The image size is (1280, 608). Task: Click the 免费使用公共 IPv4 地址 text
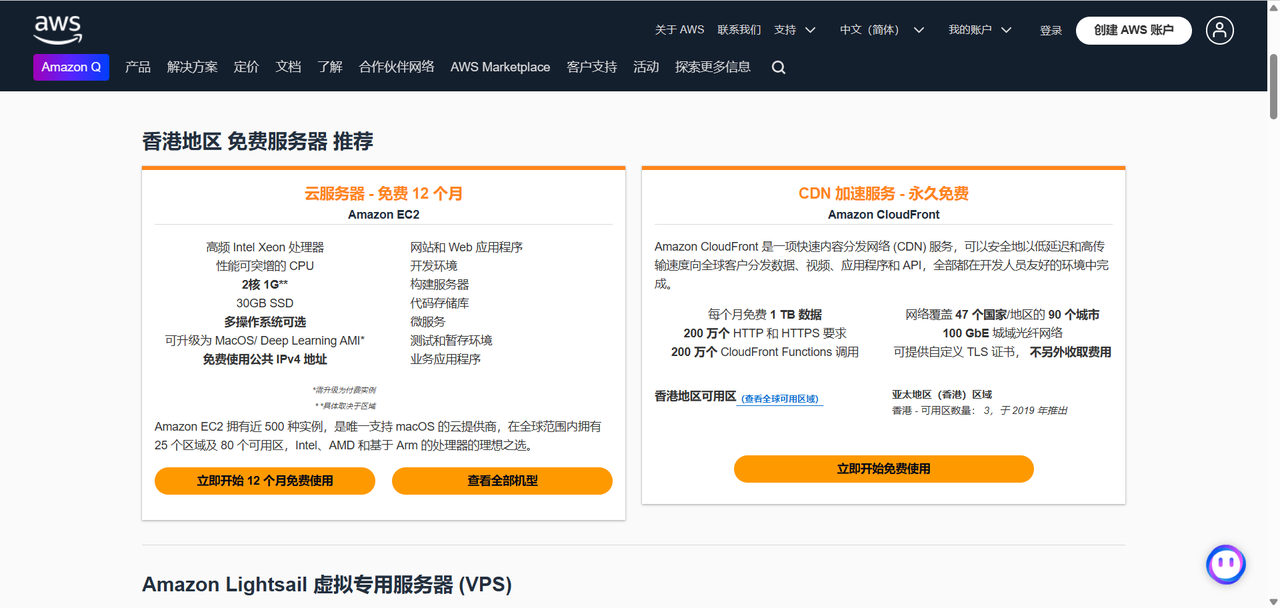pyautogui.click(x=265, y=359)
